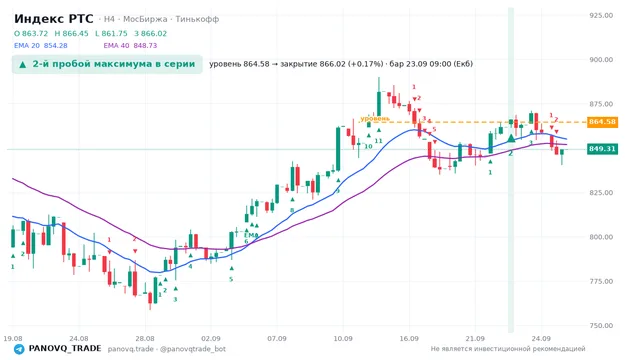Click the 875.00 price axis label
This screenshot has height=360, width=640.
point(601,104)
